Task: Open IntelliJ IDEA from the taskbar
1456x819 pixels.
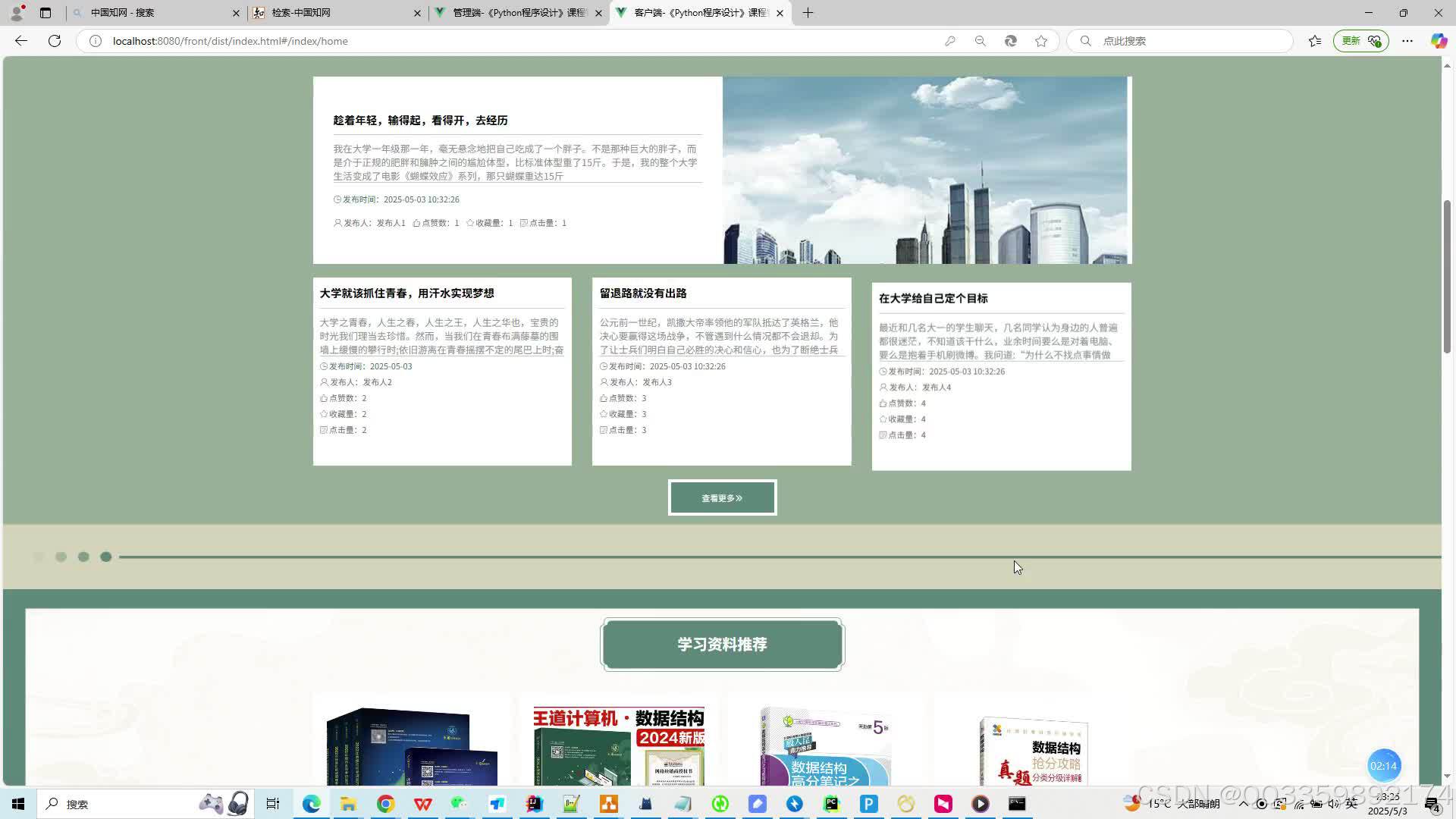Action: (535, 804)
